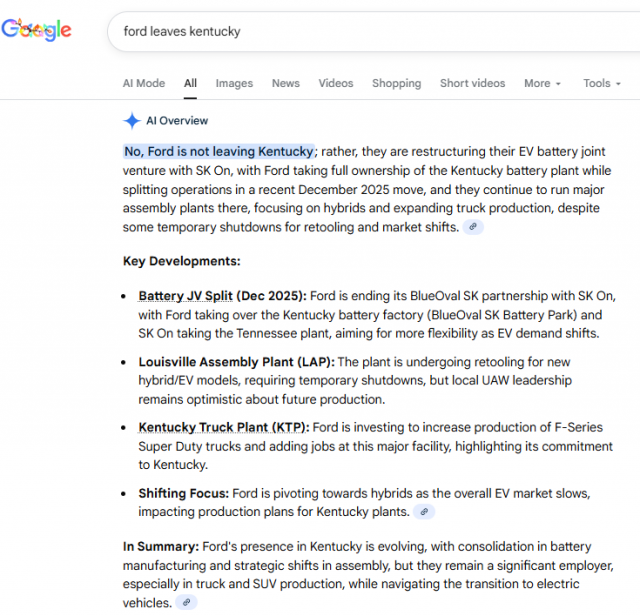The image size is (640, 616).
Task: Open the Tools dropdown
Action: tap(602, 84)
